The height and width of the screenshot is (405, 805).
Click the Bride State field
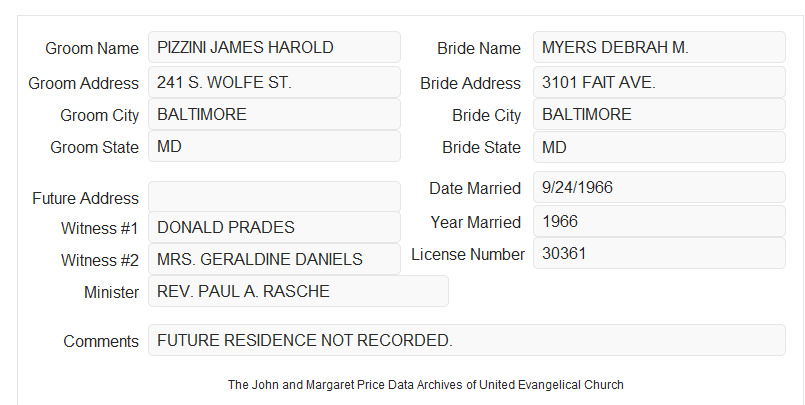(659, 147)
